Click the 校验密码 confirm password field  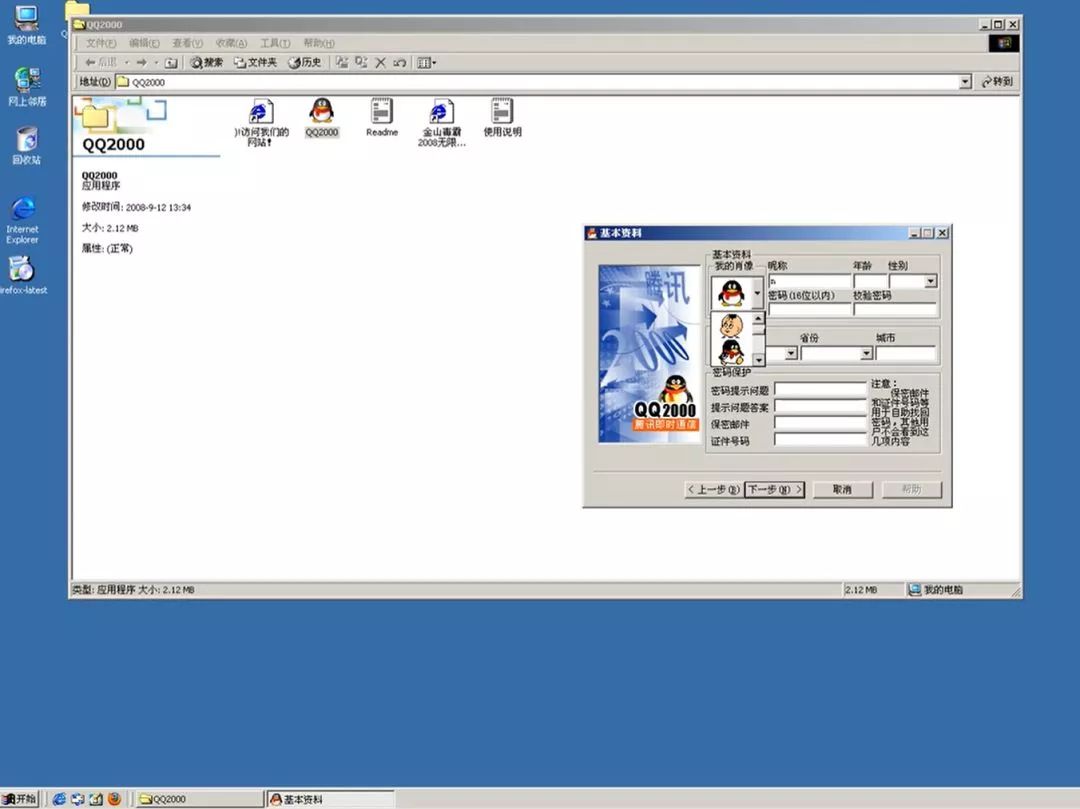click(x=895, y=309)
